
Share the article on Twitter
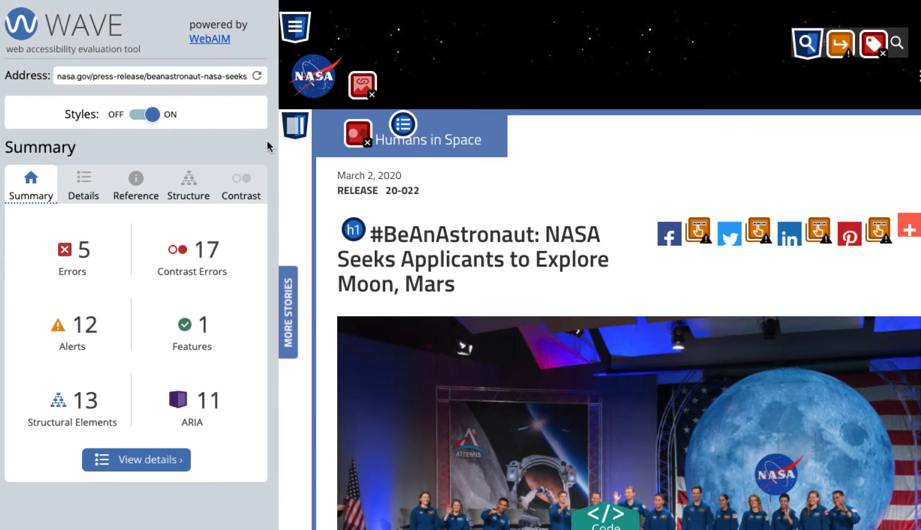click(729, 236)
